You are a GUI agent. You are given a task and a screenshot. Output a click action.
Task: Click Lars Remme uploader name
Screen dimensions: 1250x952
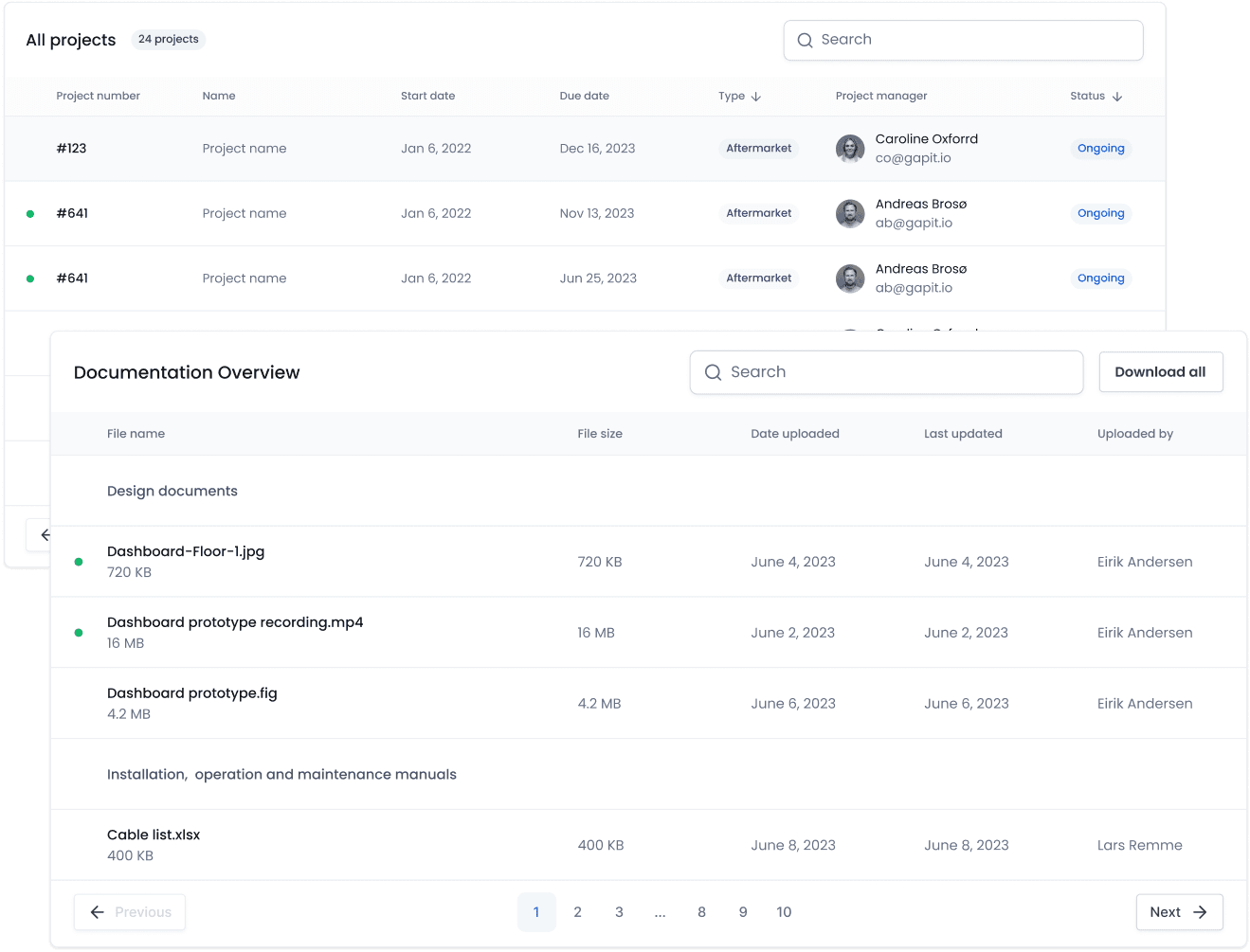click(1139, 846)
